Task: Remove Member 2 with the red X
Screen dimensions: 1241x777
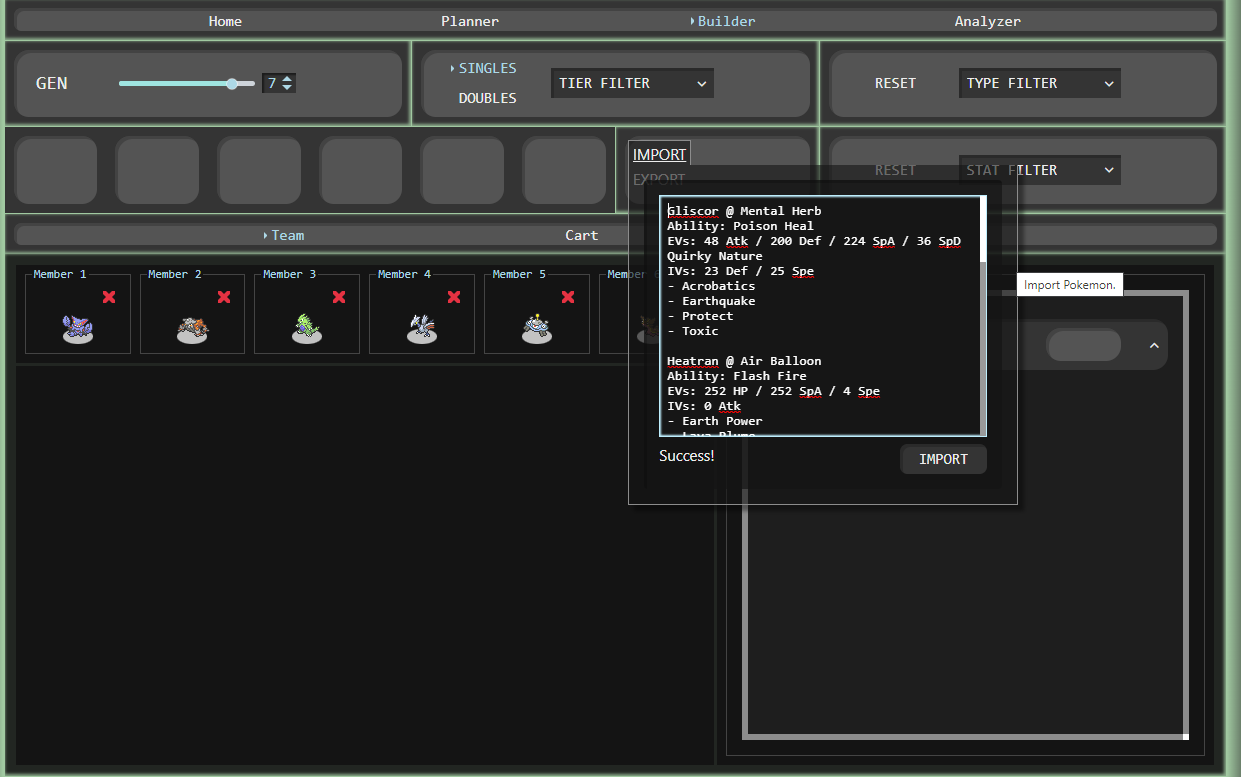Action: tap(224, 297)
